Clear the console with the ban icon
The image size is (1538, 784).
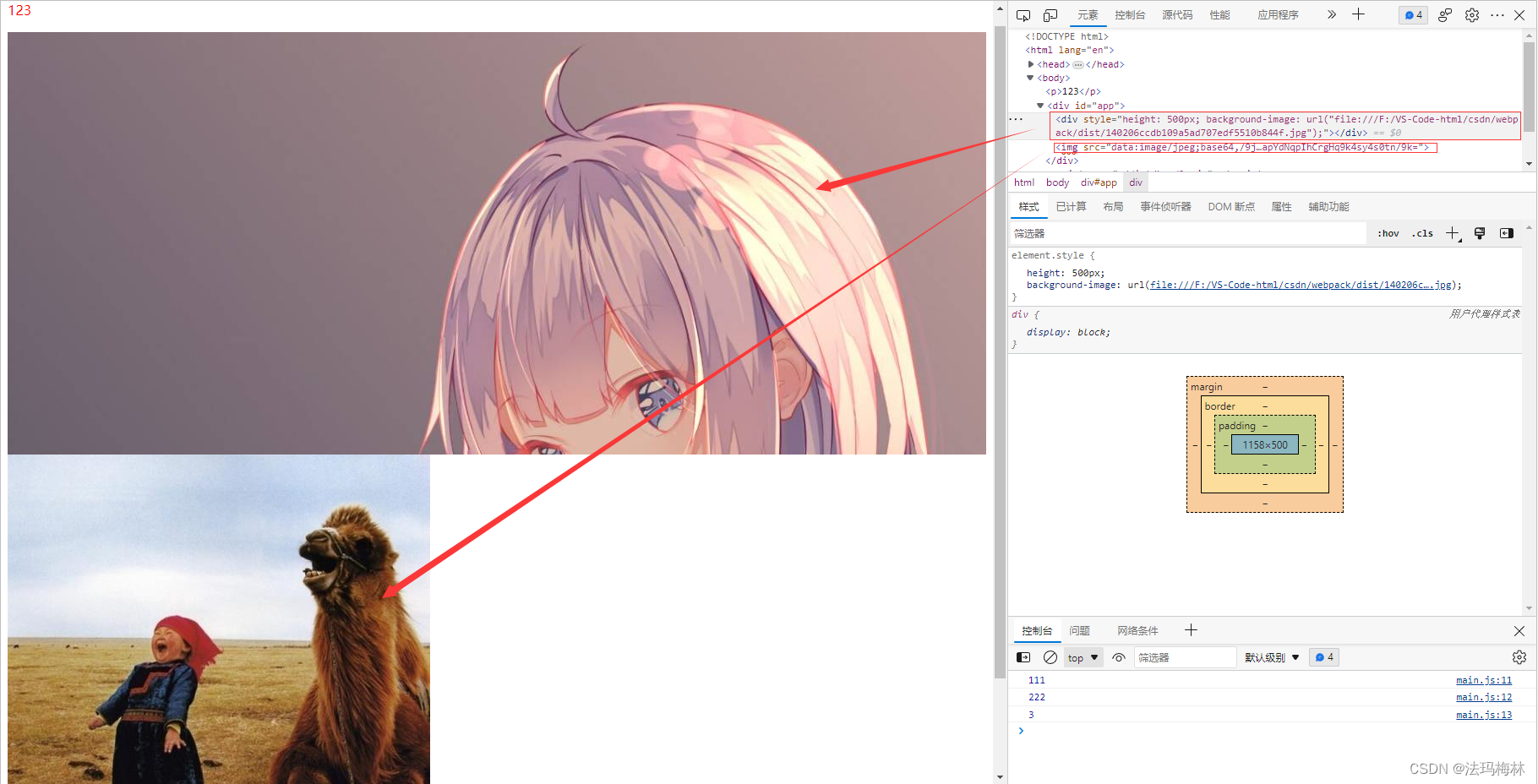tap(1050, 657)
